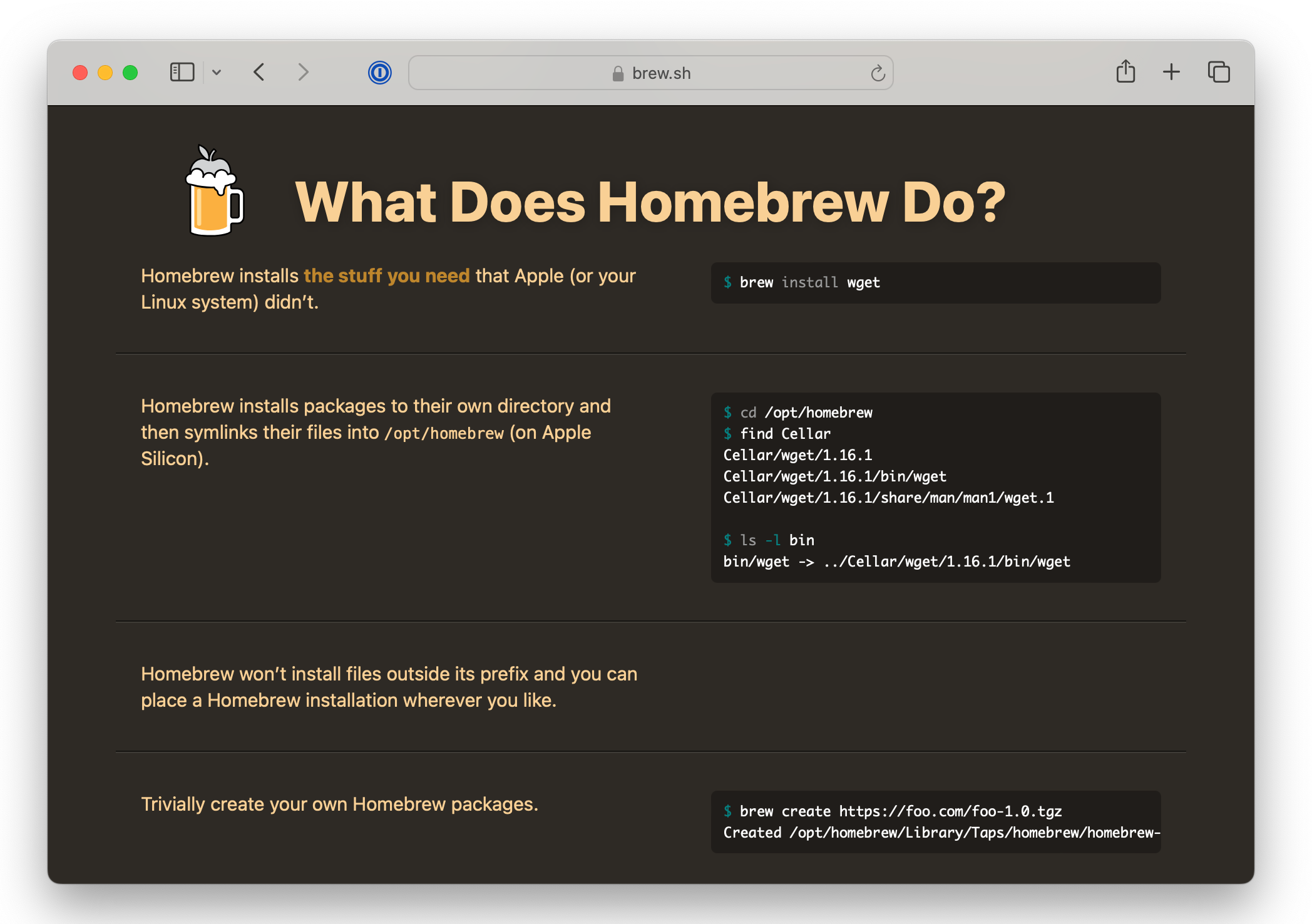The width and height of the screenshot is (1312, 924).
Task: Open a new tab with plus
Action: [x=1171, y=72]
